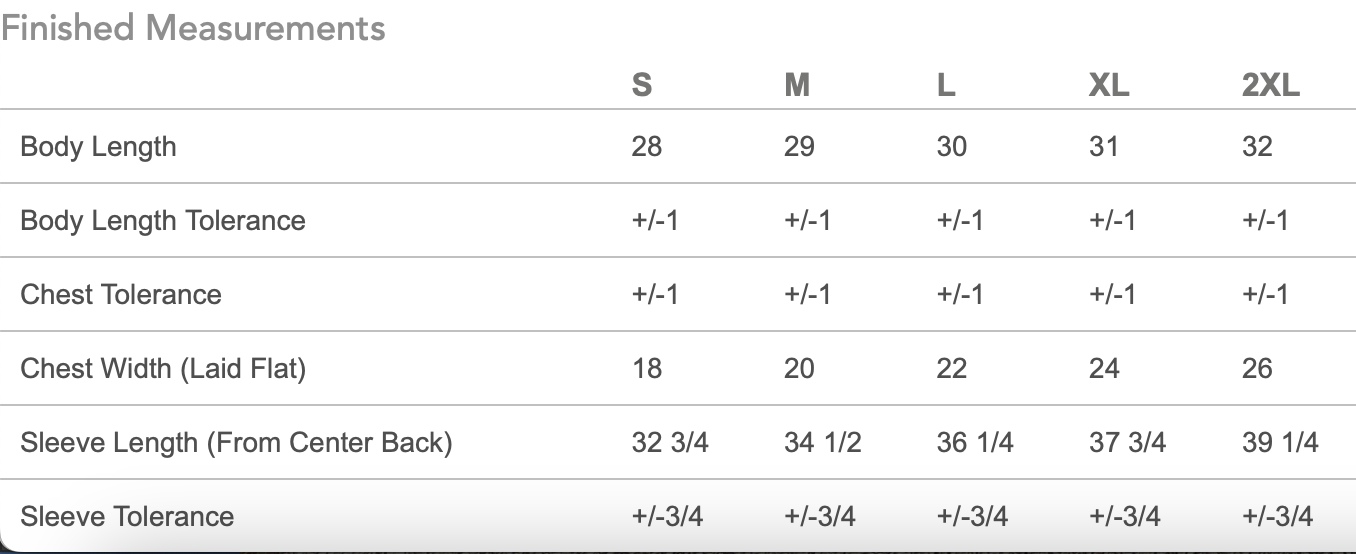Select the S size column header
The image size is (1356, 554).
(x=642, y=86)
